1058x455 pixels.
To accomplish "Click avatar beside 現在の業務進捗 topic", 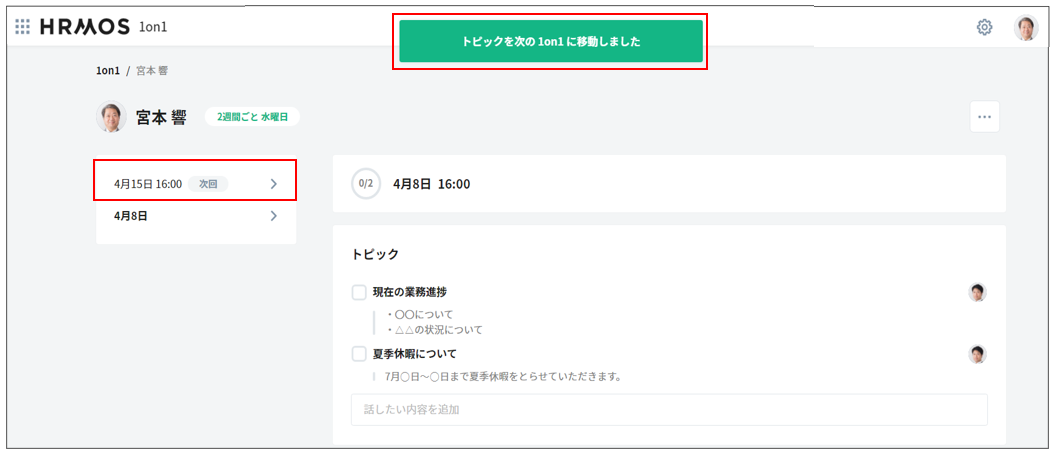I will click(x=977, y=292).
